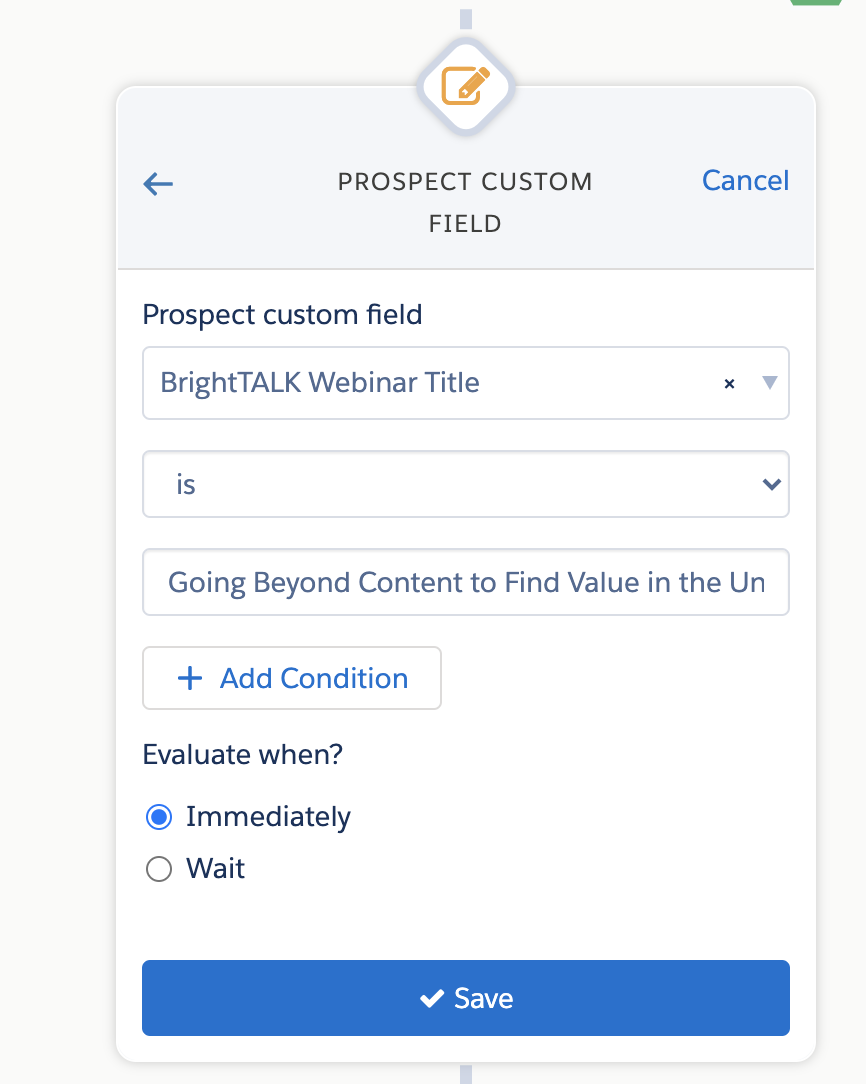
Task: Click the orange pencil rule icon
Action: [x=466, y=86]
